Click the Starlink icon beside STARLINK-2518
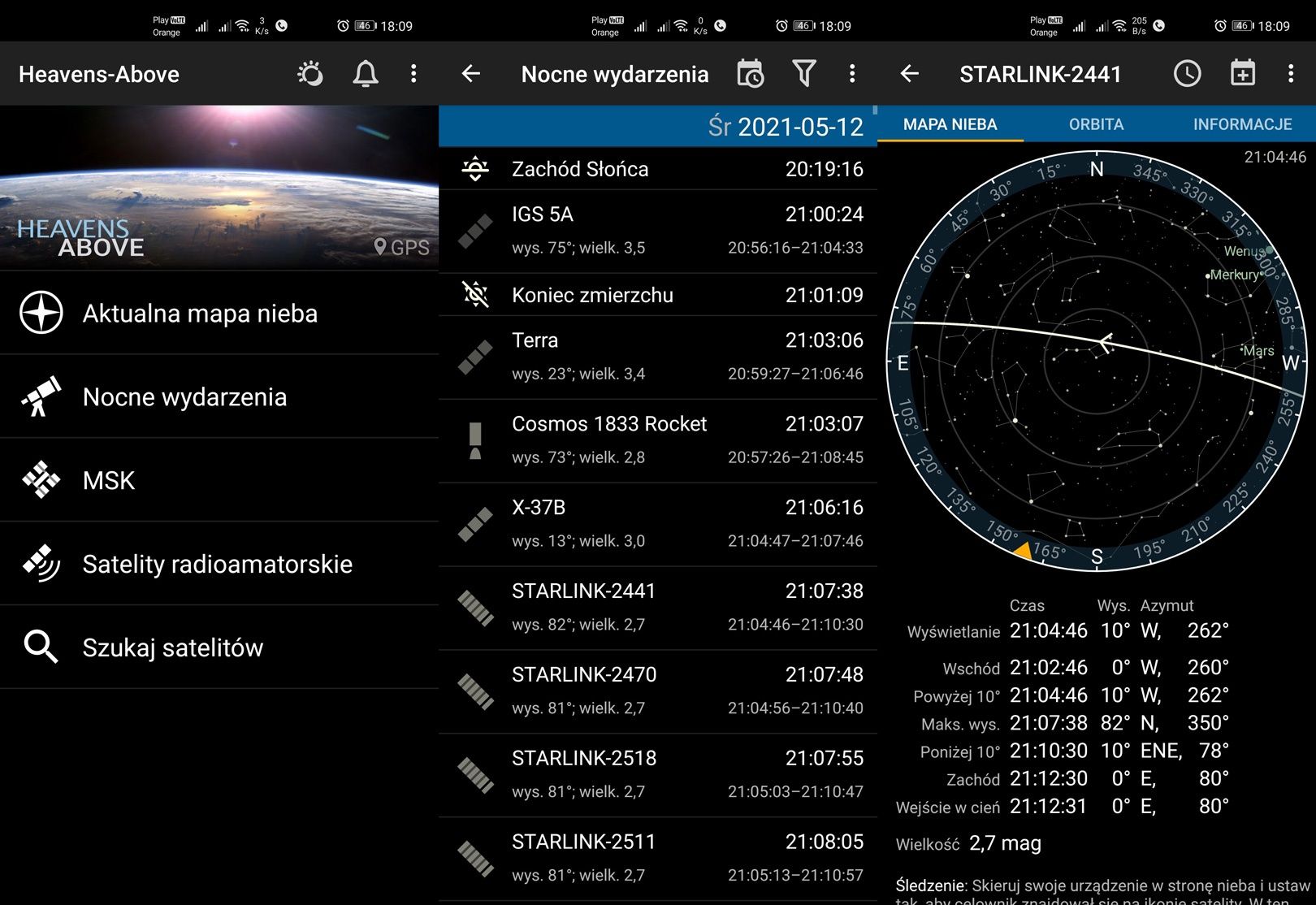Viewport: 1316px width, 905px height. (475, 776)
